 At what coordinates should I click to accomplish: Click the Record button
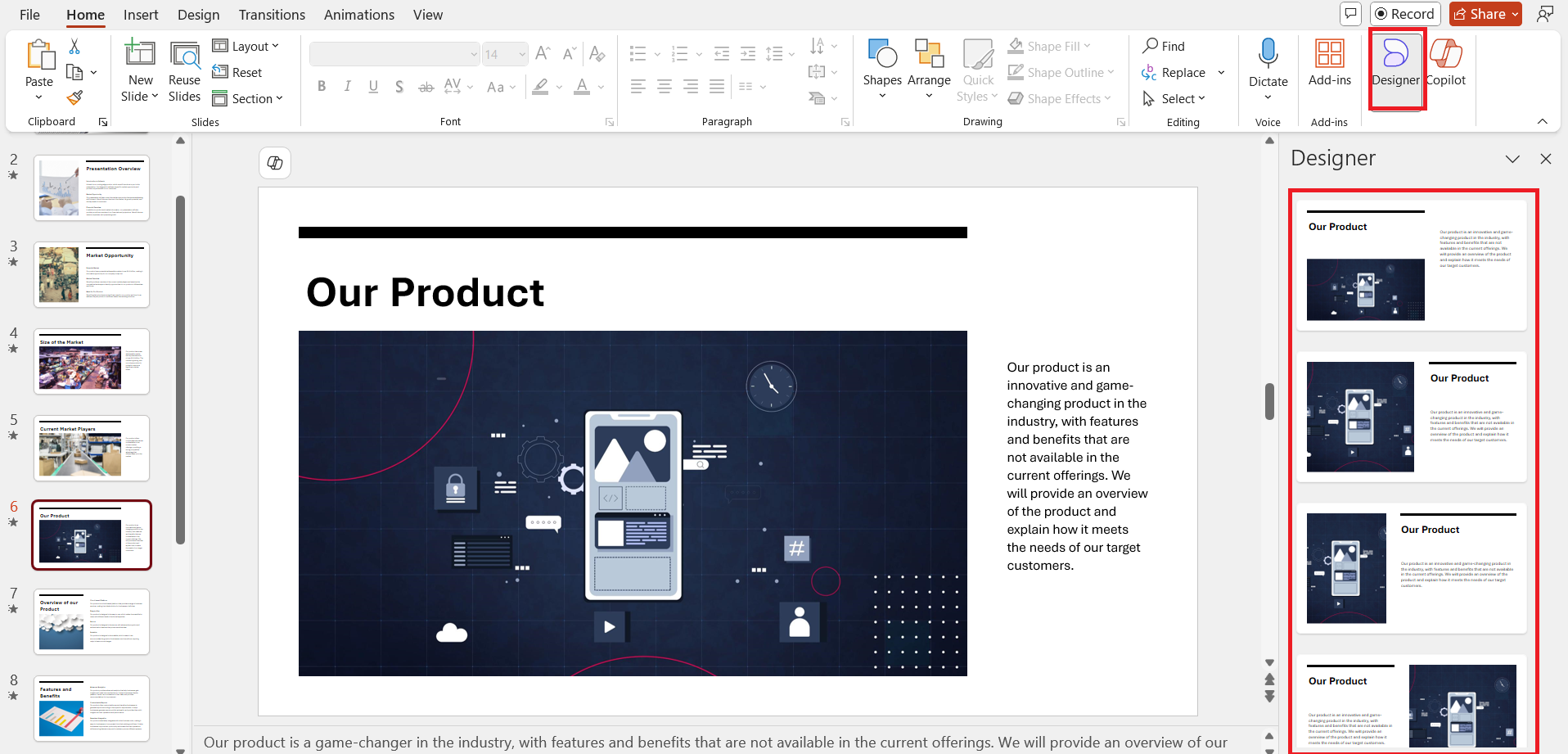1404,14
